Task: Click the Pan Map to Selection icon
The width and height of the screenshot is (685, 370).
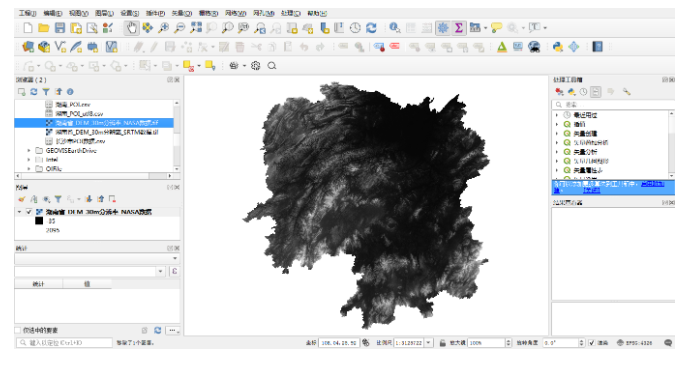Action: coord(148,28)
